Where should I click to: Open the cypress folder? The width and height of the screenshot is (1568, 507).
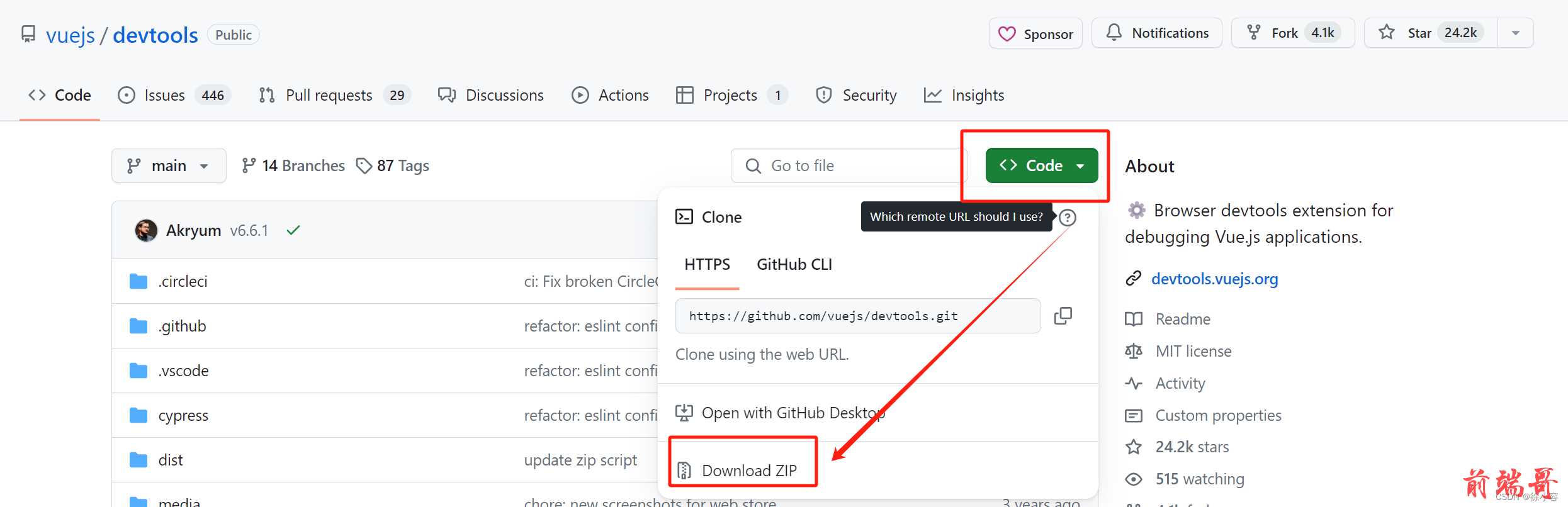183,415
